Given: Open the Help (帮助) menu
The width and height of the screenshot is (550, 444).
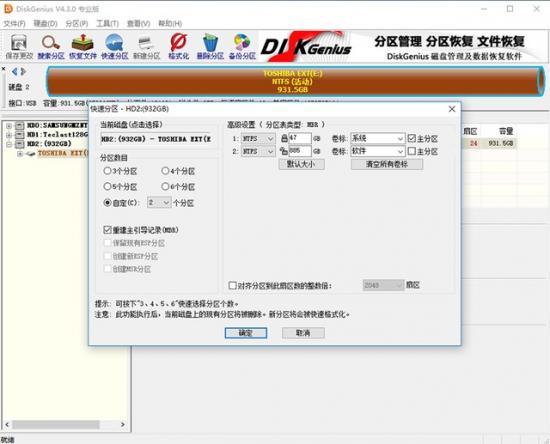Looking at the screenshot, I should pos(170,23).
